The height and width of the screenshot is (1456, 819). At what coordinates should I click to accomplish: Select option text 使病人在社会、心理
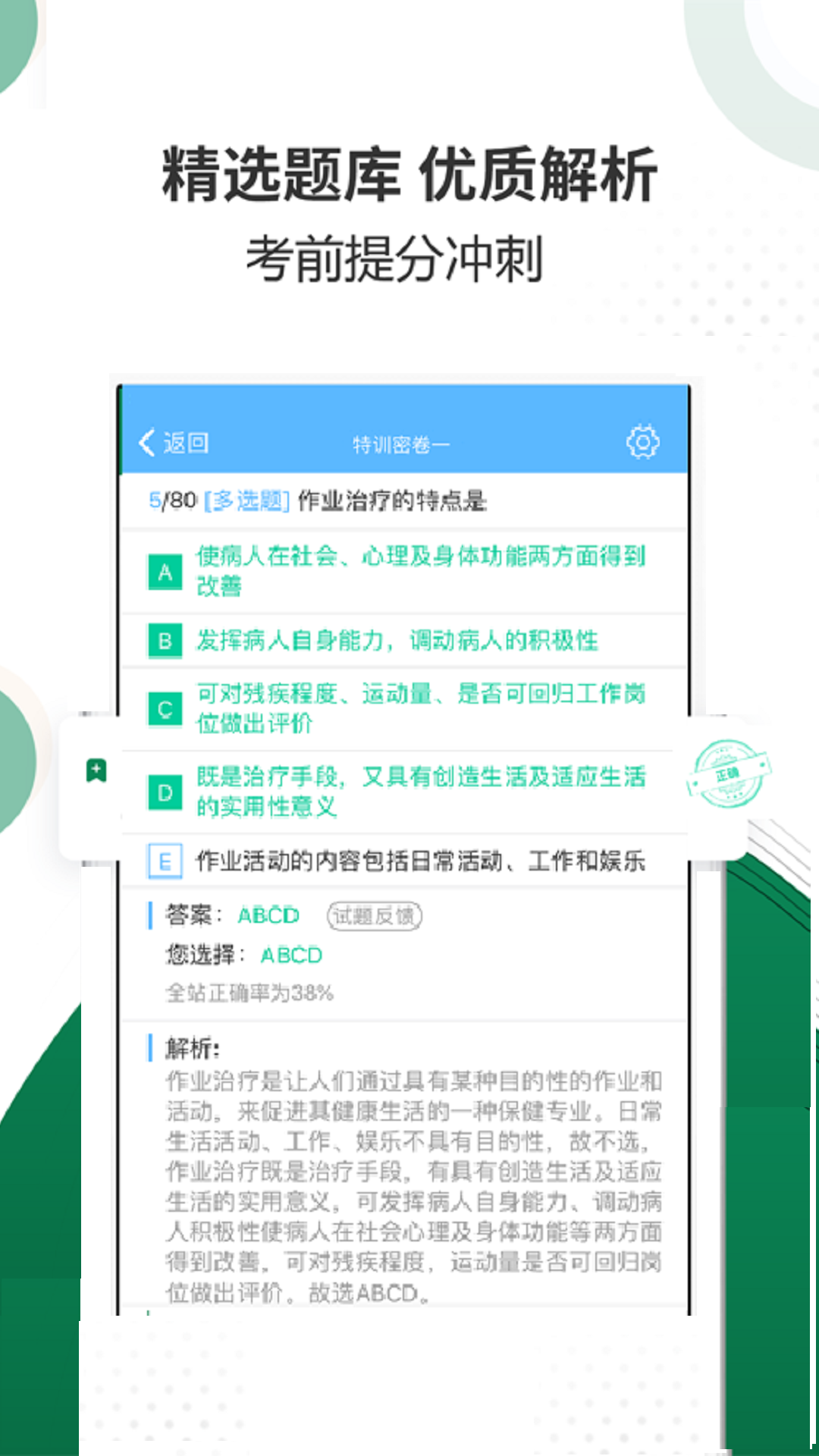coord(303,557)
